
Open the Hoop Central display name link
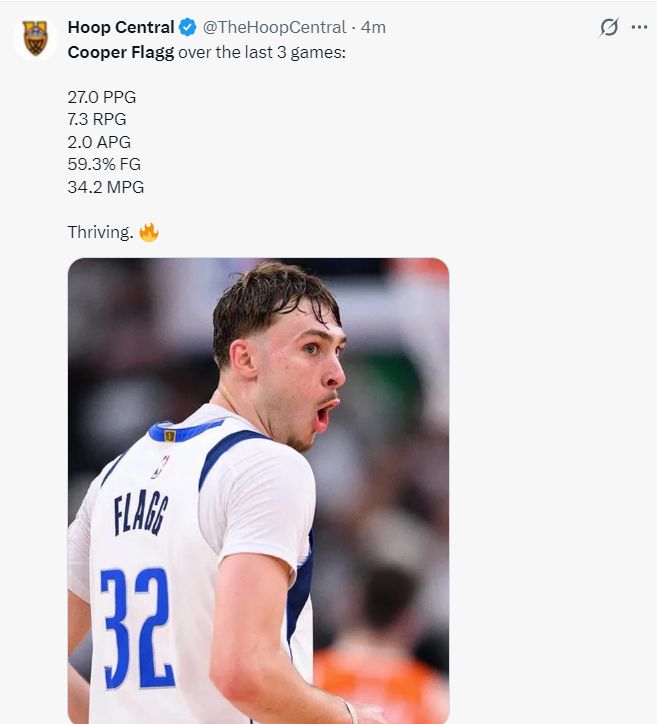point(120,27)
